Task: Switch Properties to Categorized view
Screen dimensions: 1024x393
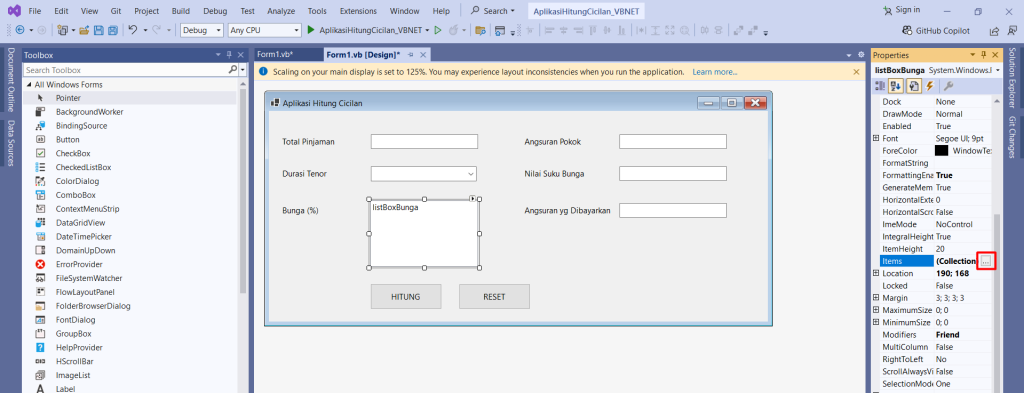Action: [880, 86]
